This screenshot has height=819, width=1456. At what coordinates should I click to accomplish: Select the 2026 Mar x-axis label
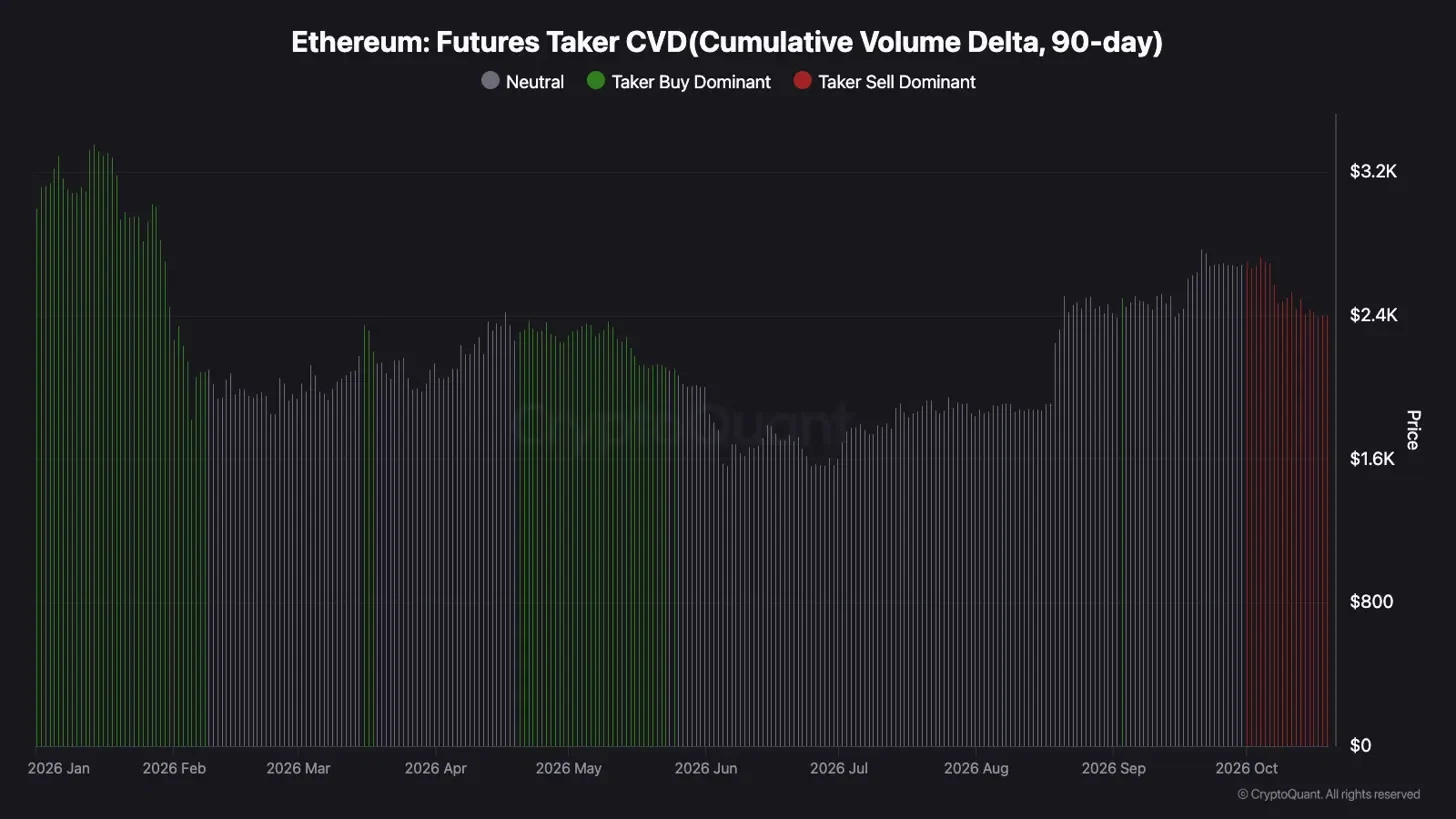[298, 768]
